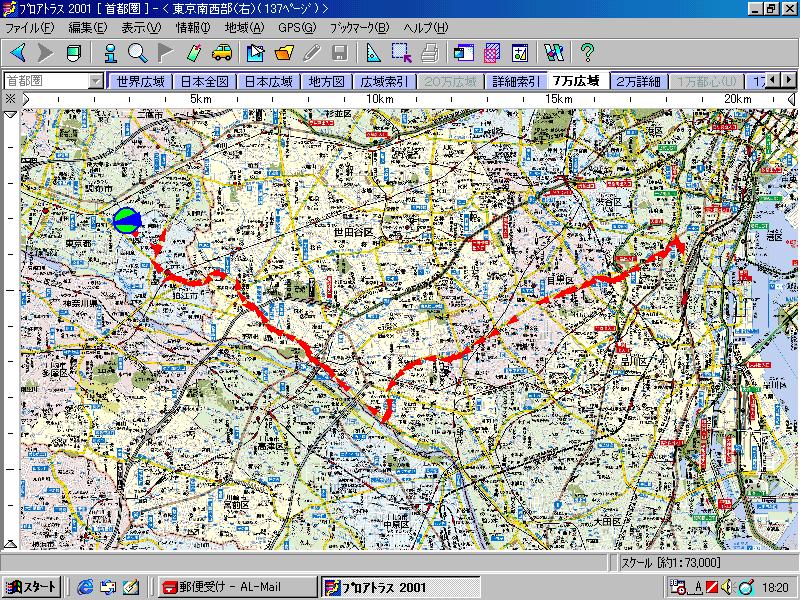This screenshot has height=600, width=800.
Task: Click the printer icon in toolbar
Action: [x=430, y=52]
